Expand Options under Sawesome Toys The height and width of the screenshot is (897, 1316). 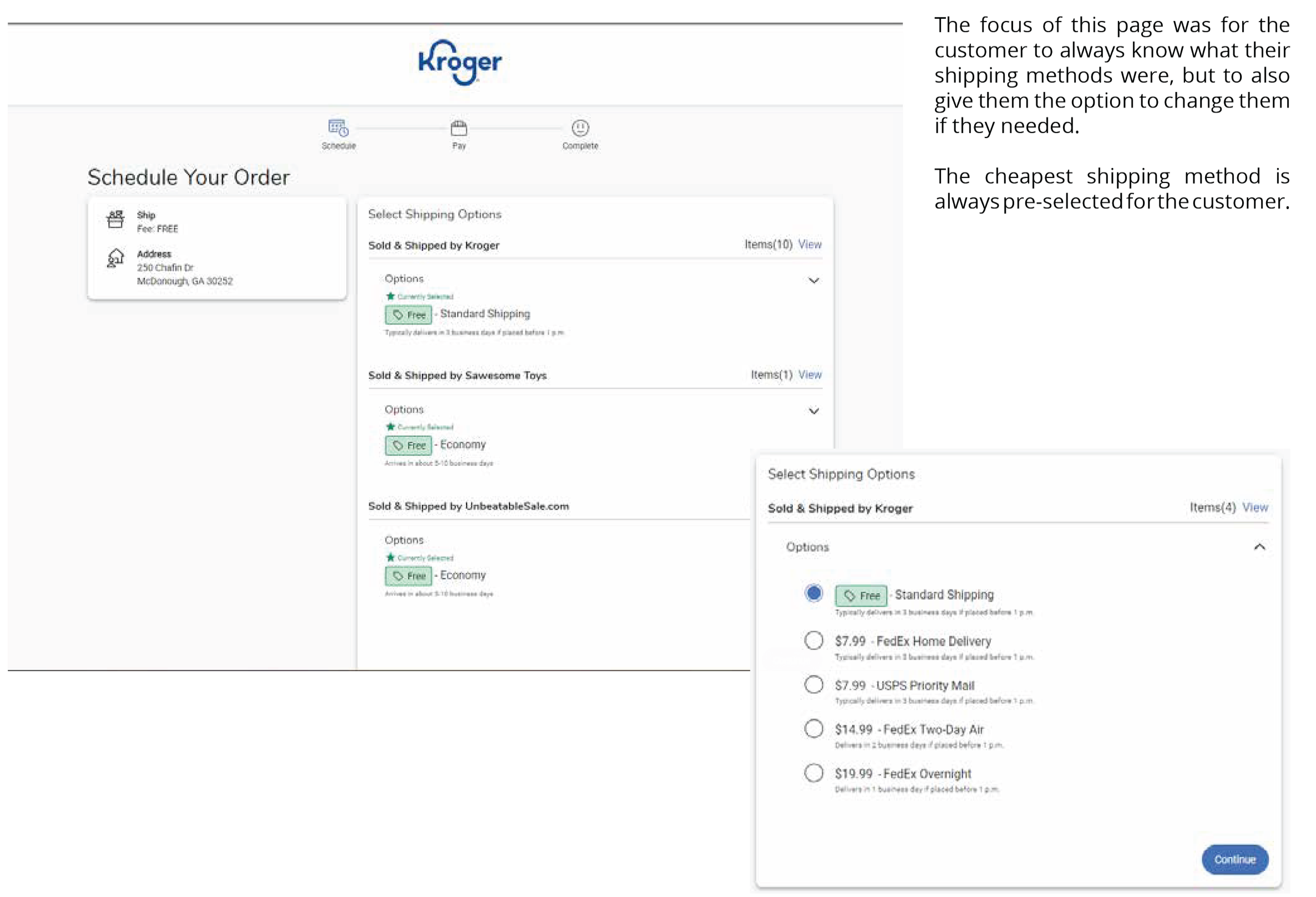click(x=814, y=411)
